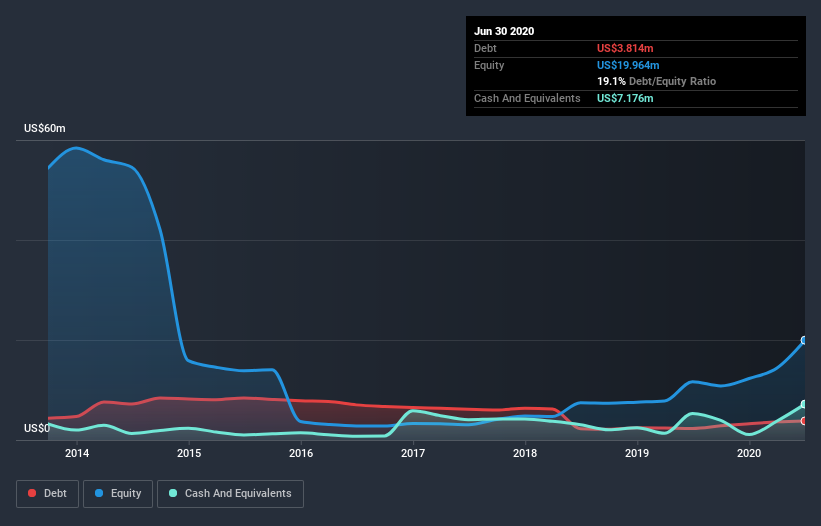Click the 2018 x-axis label
The image size is (821, 526).
[525, 453]
